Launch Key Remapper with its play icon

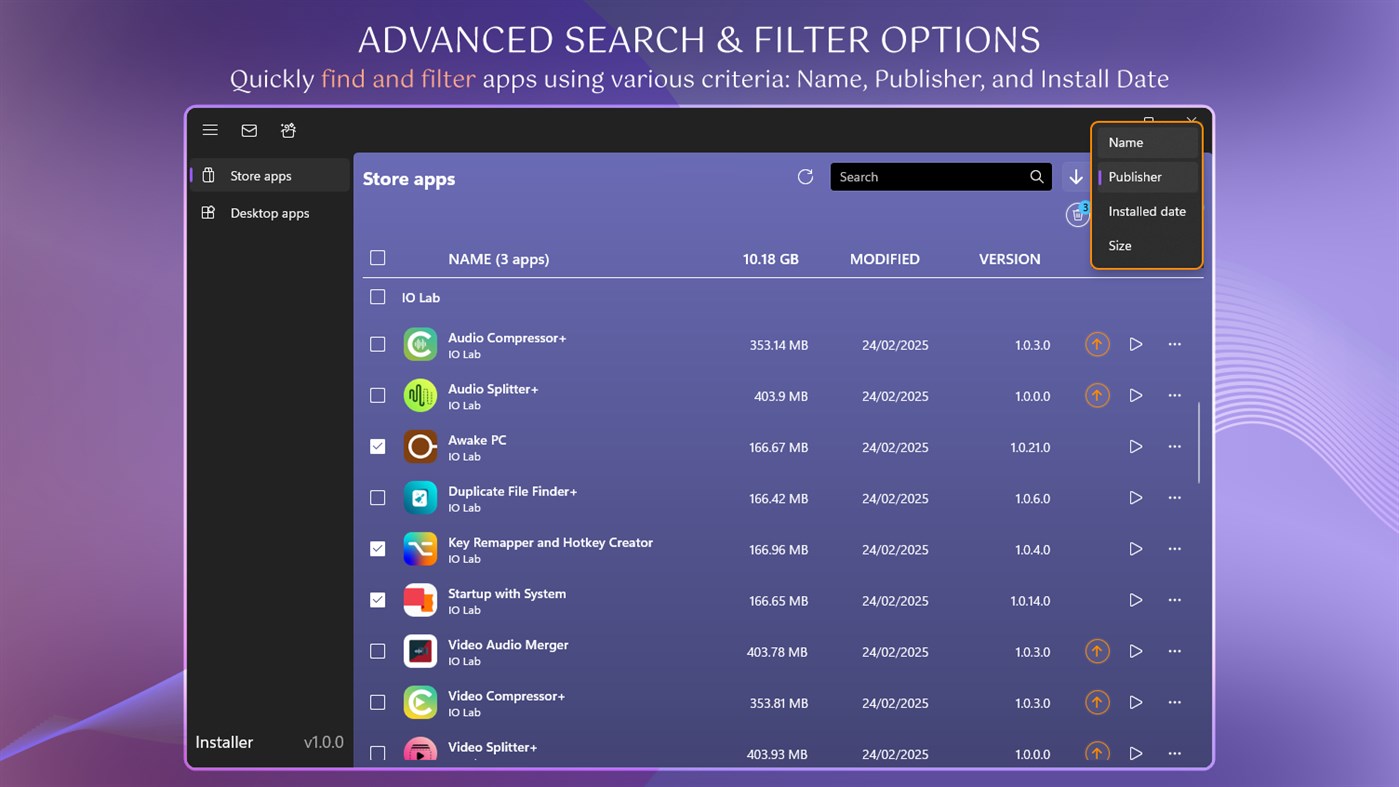click(1136, 548)
